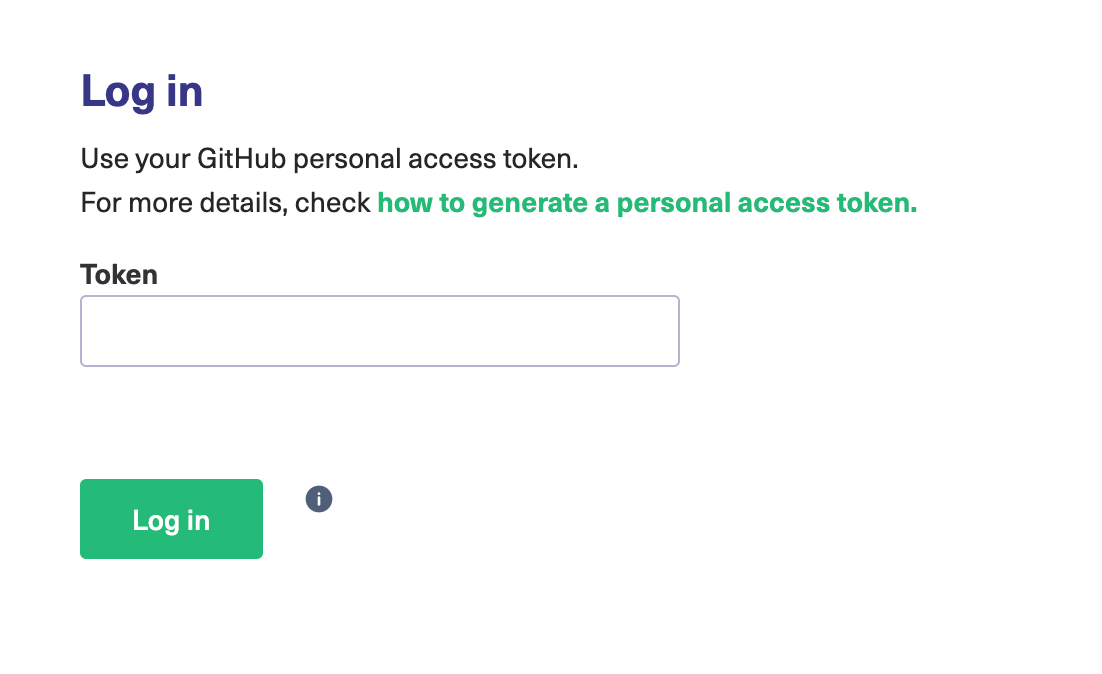The width and height of the screenshot is (1102, 674).
Task: Click the word 'token.' ending the green link
Action: pyautogui.click(x=877, y=203)
